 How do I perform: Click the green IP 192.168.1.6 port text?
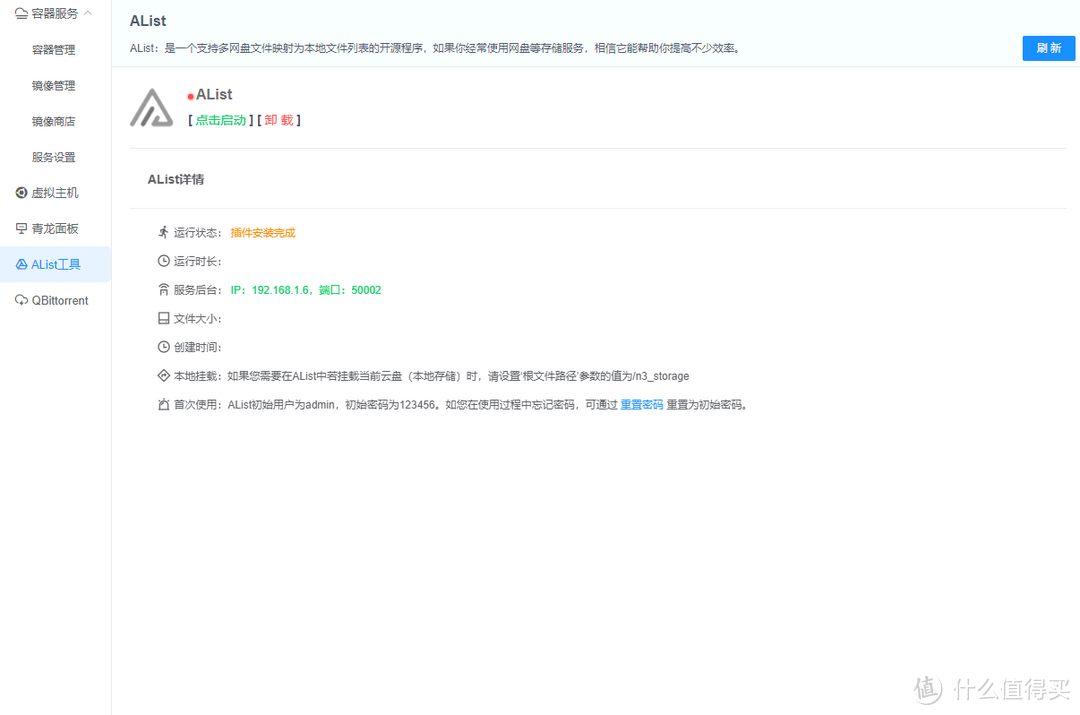(x=306, y=290)
